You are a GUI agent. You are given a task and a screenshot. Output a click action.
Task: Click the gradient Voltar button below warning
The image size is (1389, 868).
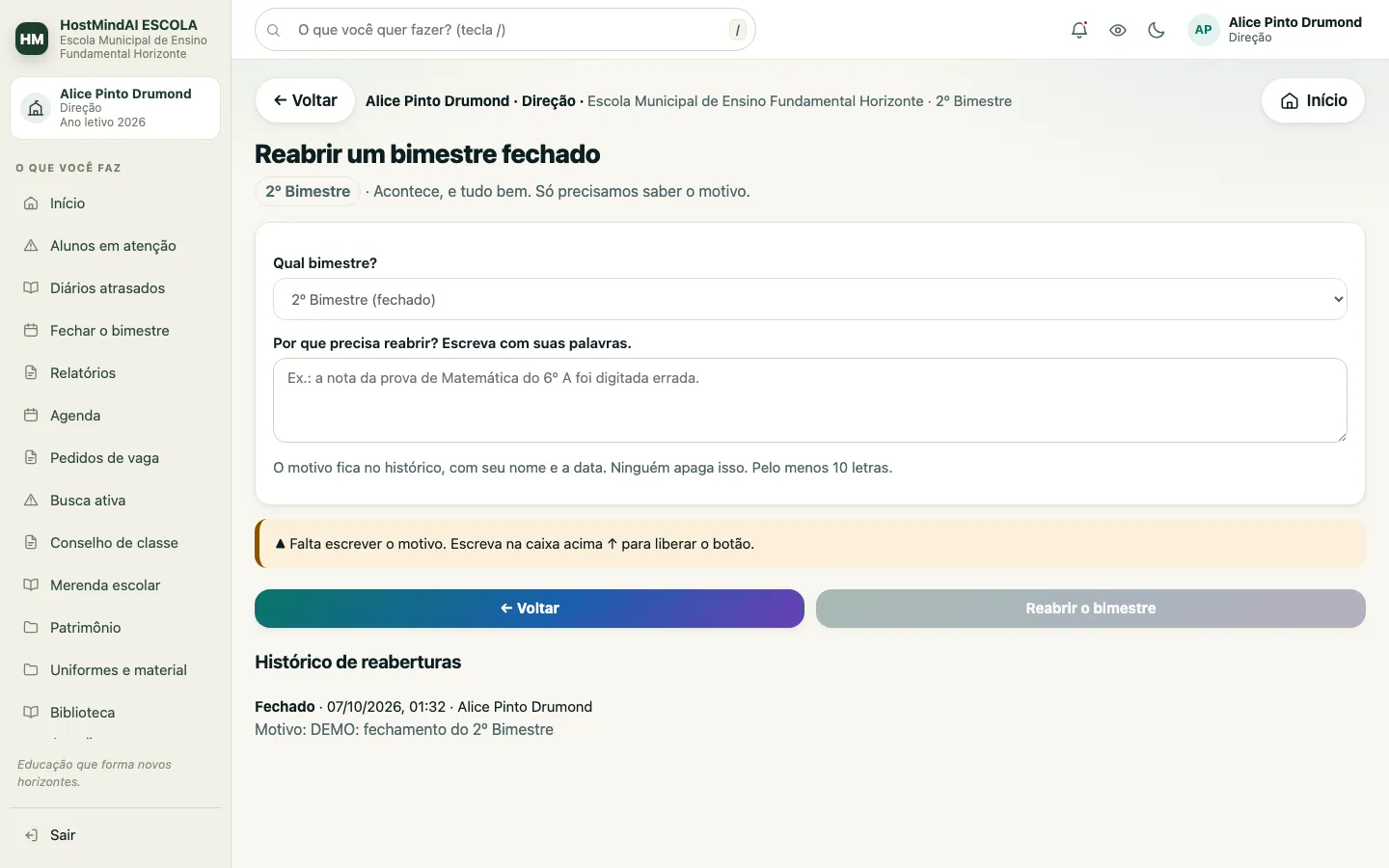point(530,609)
